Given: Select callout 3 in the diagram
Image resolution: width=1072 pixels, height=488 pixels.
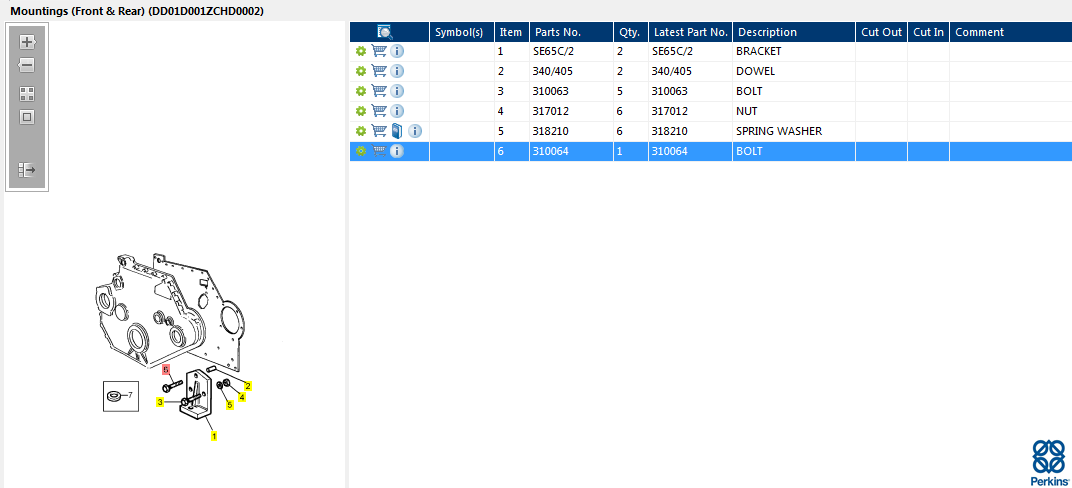Looking at the screenshot, I should (x=160, y=403).
